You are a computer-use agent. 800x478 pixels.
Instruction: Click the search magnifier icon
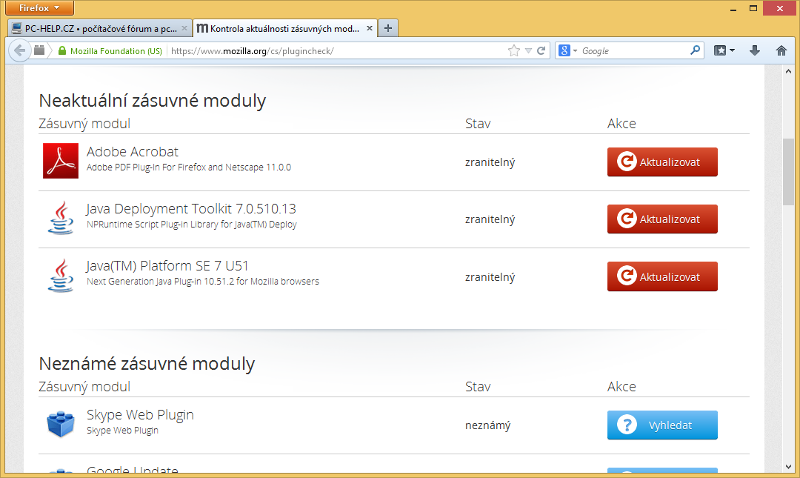(x=696, y=50)
